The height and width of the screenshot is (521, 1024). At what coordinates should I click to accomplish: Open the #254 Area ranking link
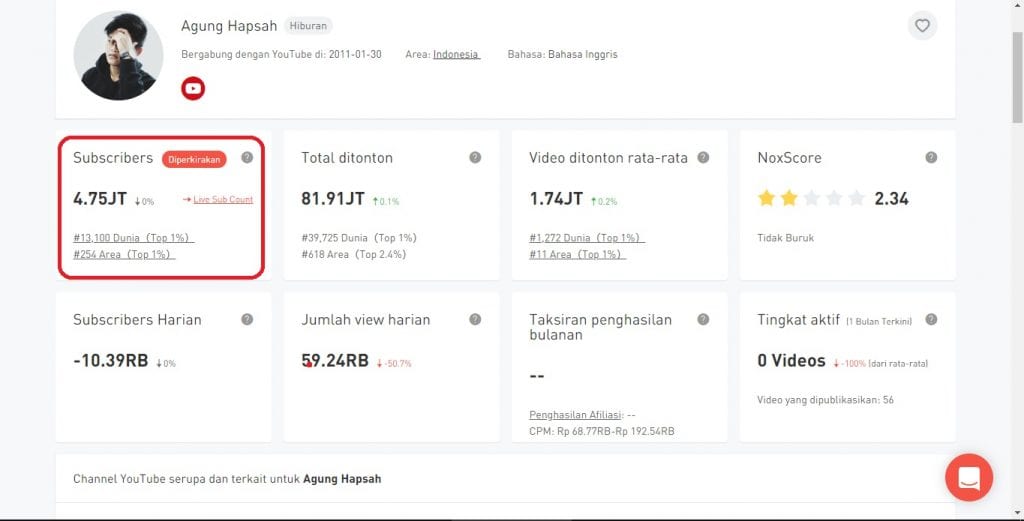click(x=124, y=254)
